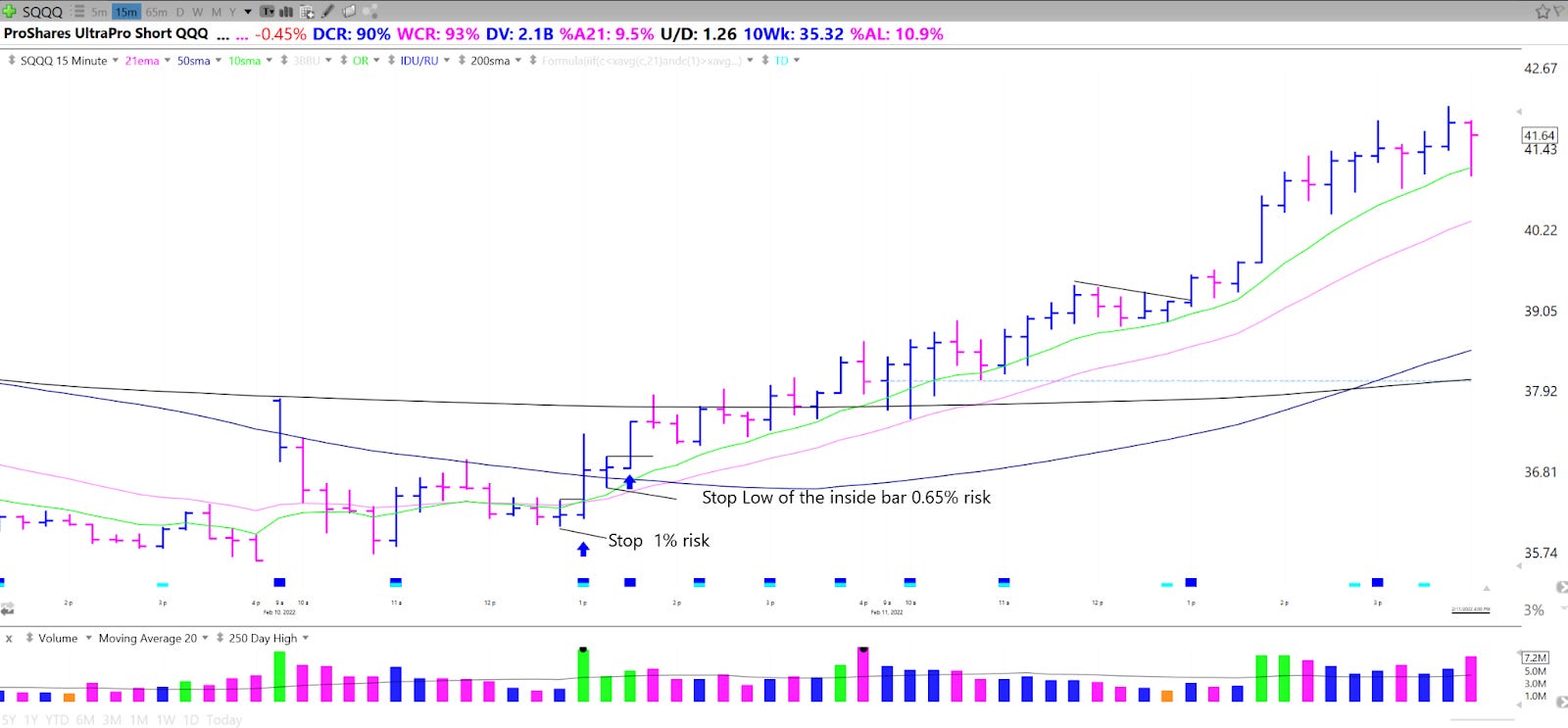
Task: Toggle the 50sma indicator label
Action: [194, 61]
